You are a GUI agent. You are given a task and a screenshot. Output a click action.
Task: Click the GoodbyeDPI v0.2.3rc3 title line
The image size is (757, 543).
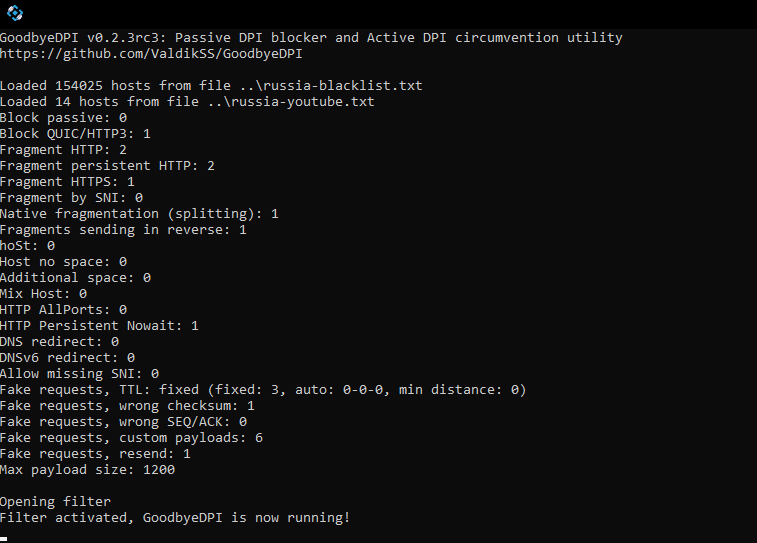311,38
